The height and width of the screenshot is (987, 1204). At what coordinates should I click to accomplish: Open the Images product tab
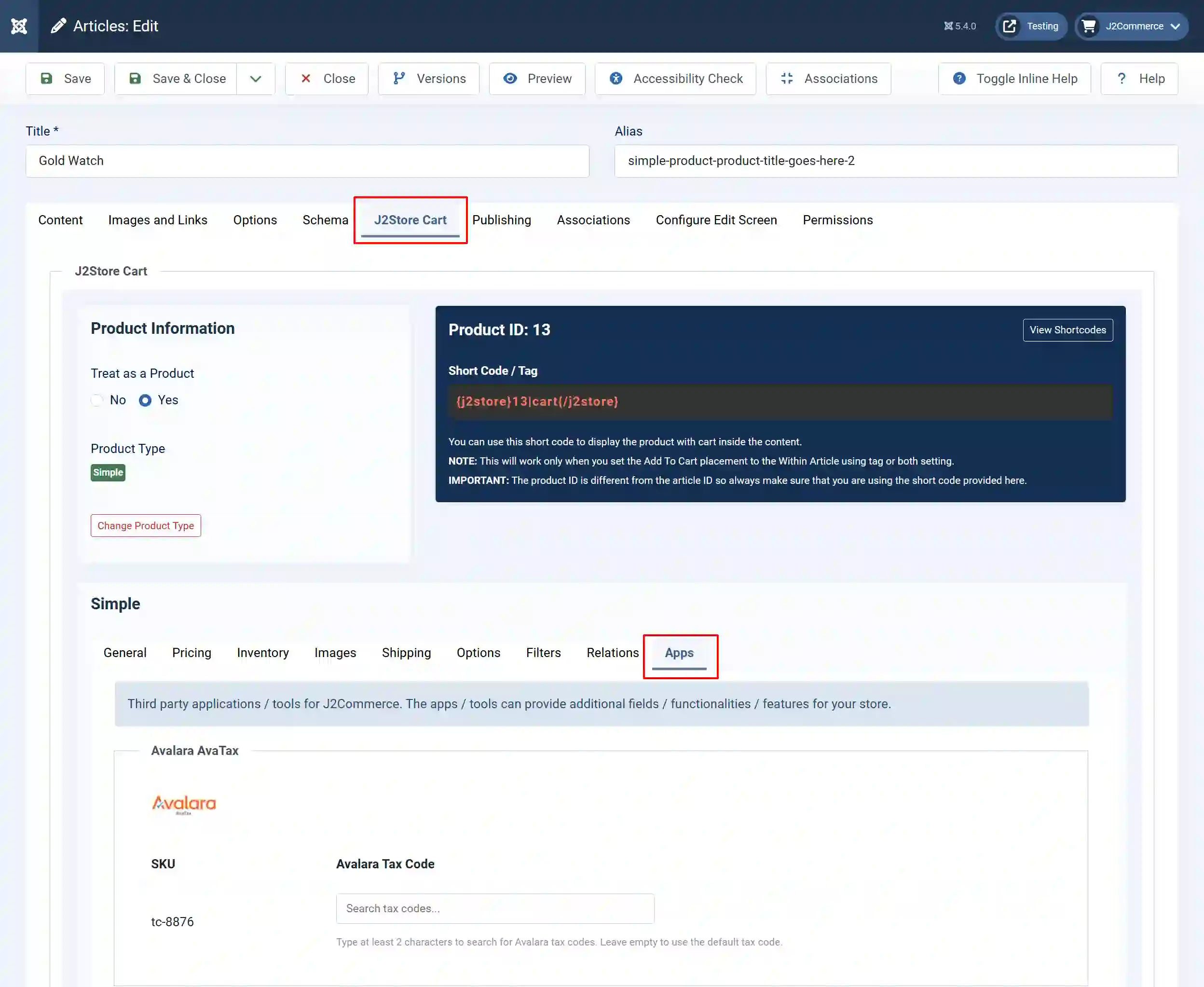pyautogui.click(x=335, y=653)
